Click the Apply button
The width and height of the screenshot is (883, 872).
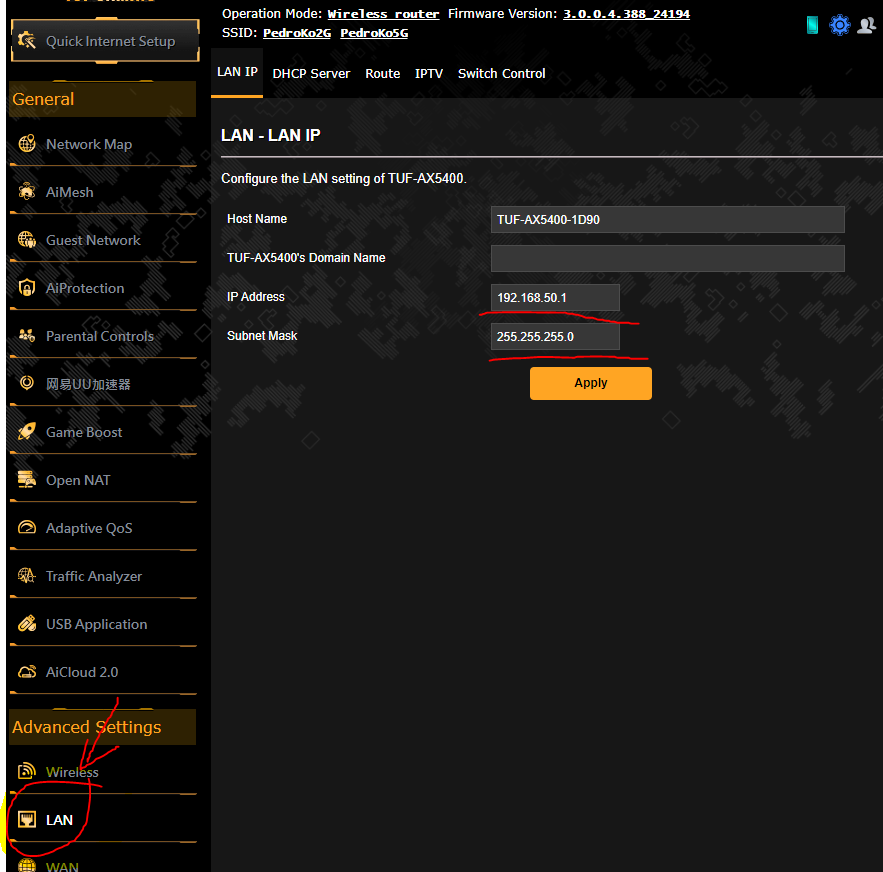click(590, 383)
